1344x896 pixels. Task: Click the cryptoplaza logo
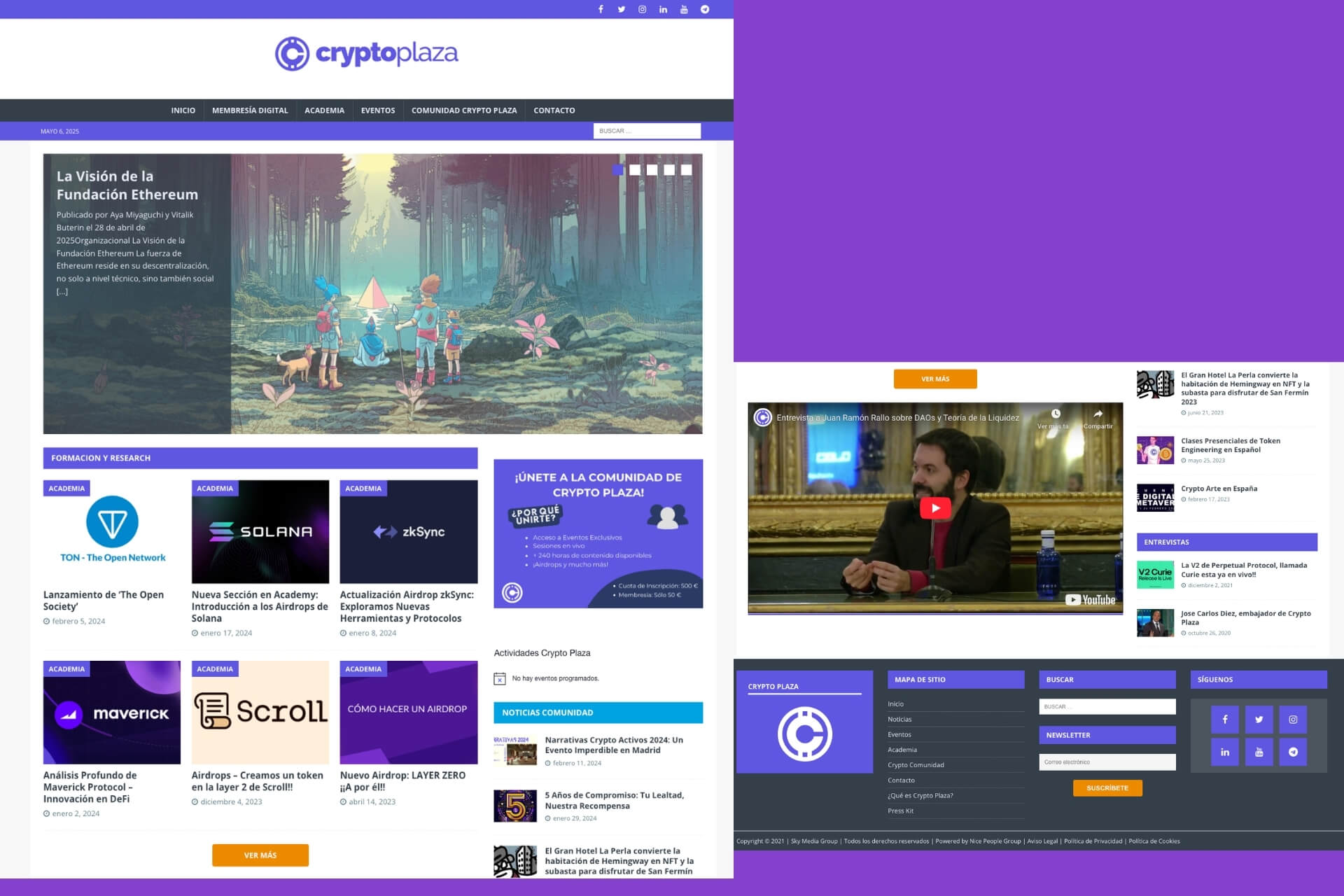366,54
